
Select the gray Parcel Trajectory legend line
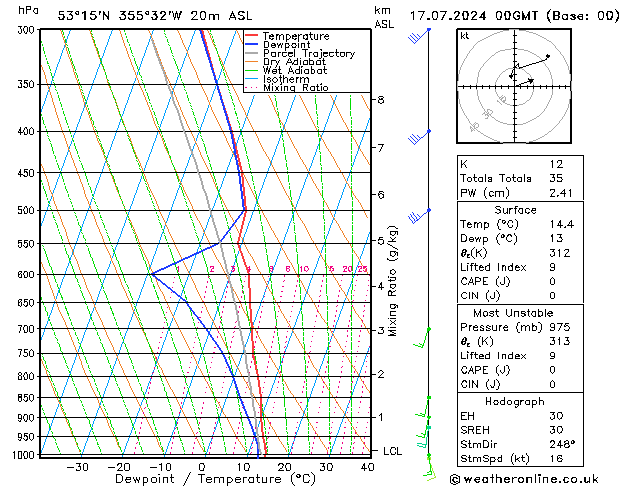tap(251, 53)
